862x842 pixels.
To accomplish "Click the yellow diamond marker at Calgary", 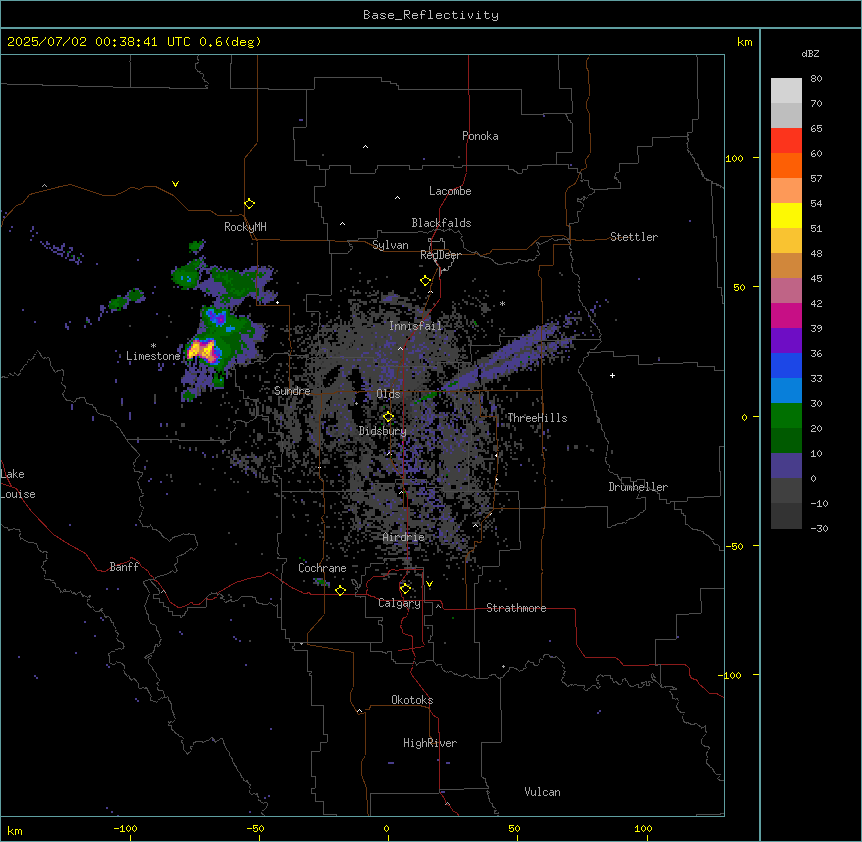I will point(405,589).
